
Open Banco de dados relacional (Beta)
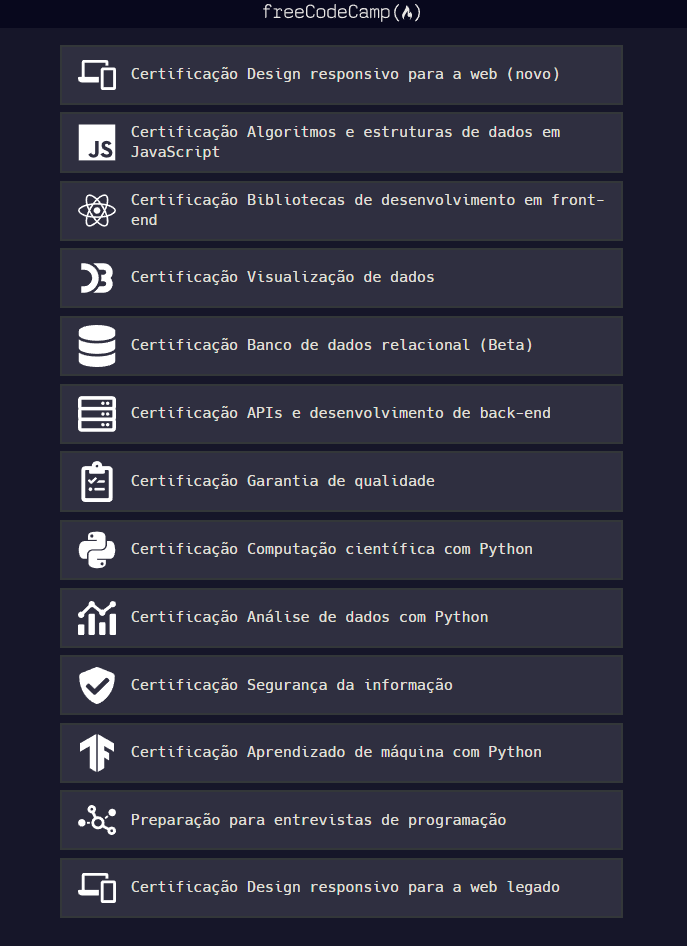pos(341,346)
